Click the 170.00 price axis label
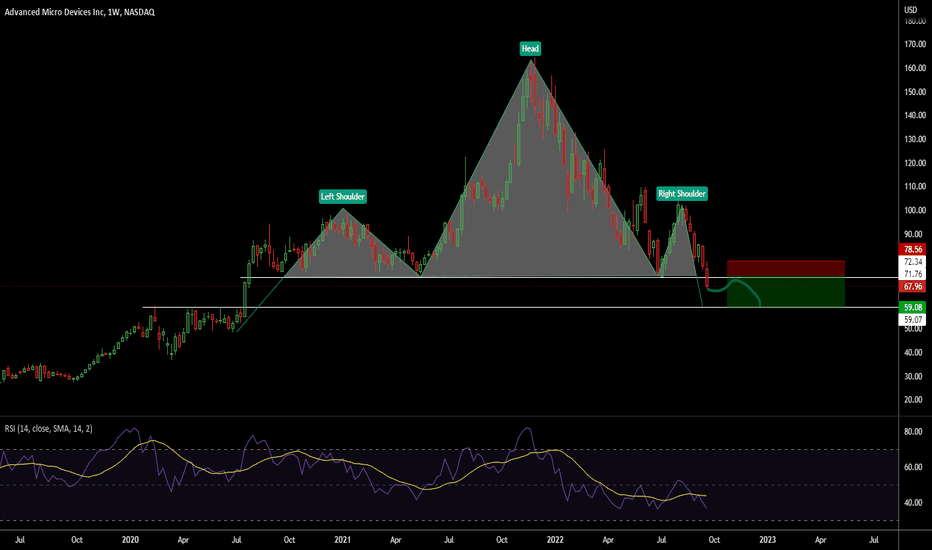This screenshot has height=550, width=932. point(915,44)
